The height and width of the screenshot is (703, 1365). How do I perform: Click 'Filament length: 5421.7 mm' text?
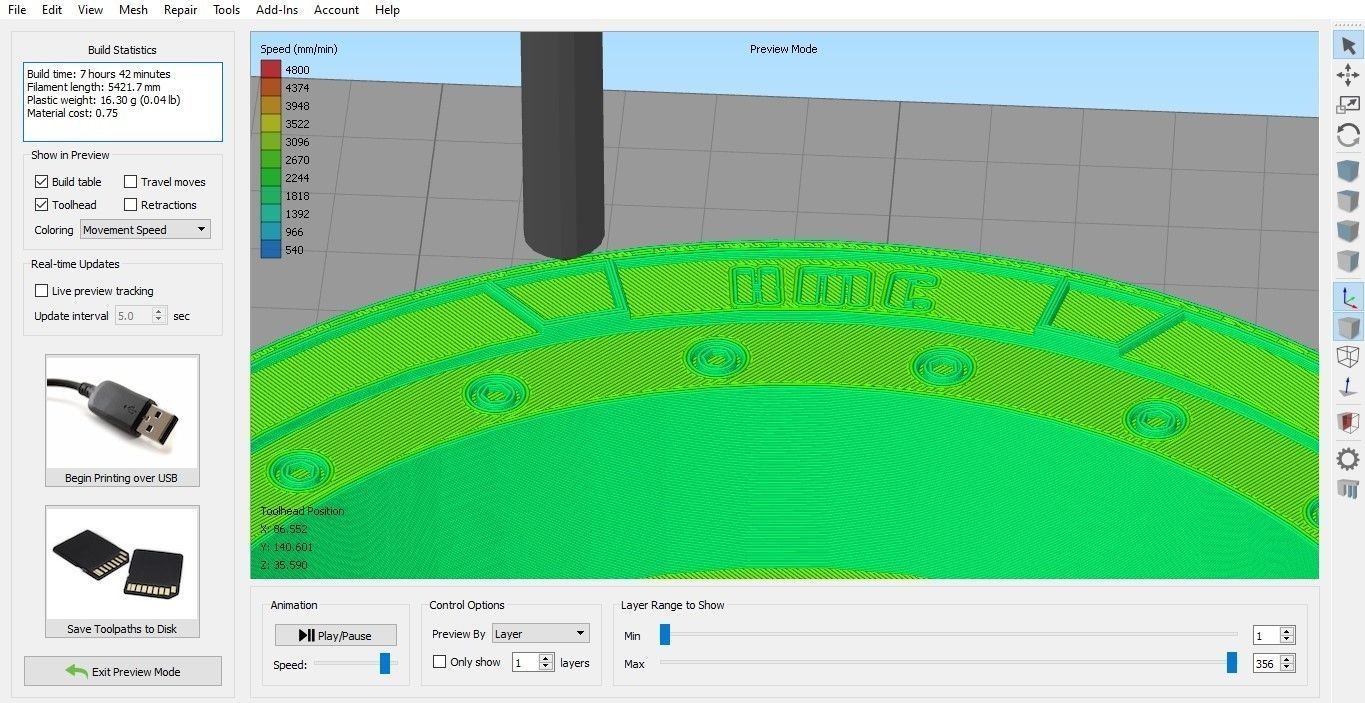pyautogui.click(x=94, y=87)
